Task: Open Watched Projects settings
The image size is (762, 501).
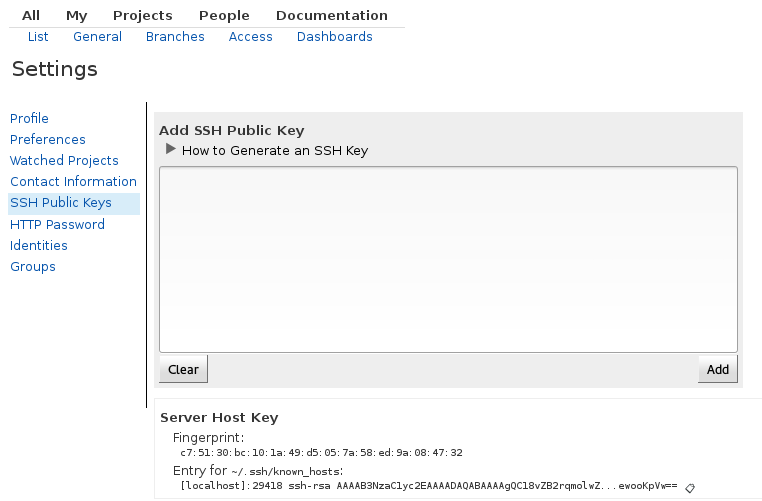Action: tap(64, 160)
